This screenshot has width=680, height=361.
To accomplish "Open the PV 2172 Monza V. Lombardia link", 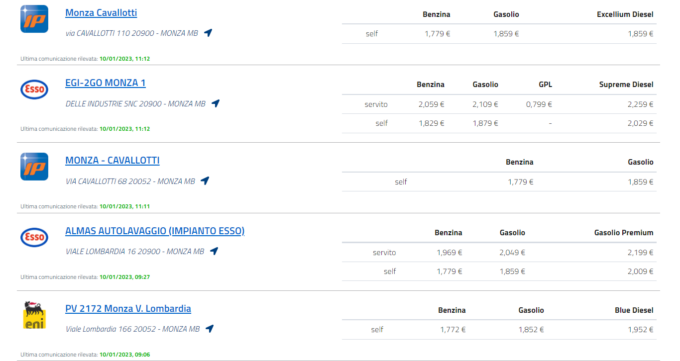I will coord(128,308).
